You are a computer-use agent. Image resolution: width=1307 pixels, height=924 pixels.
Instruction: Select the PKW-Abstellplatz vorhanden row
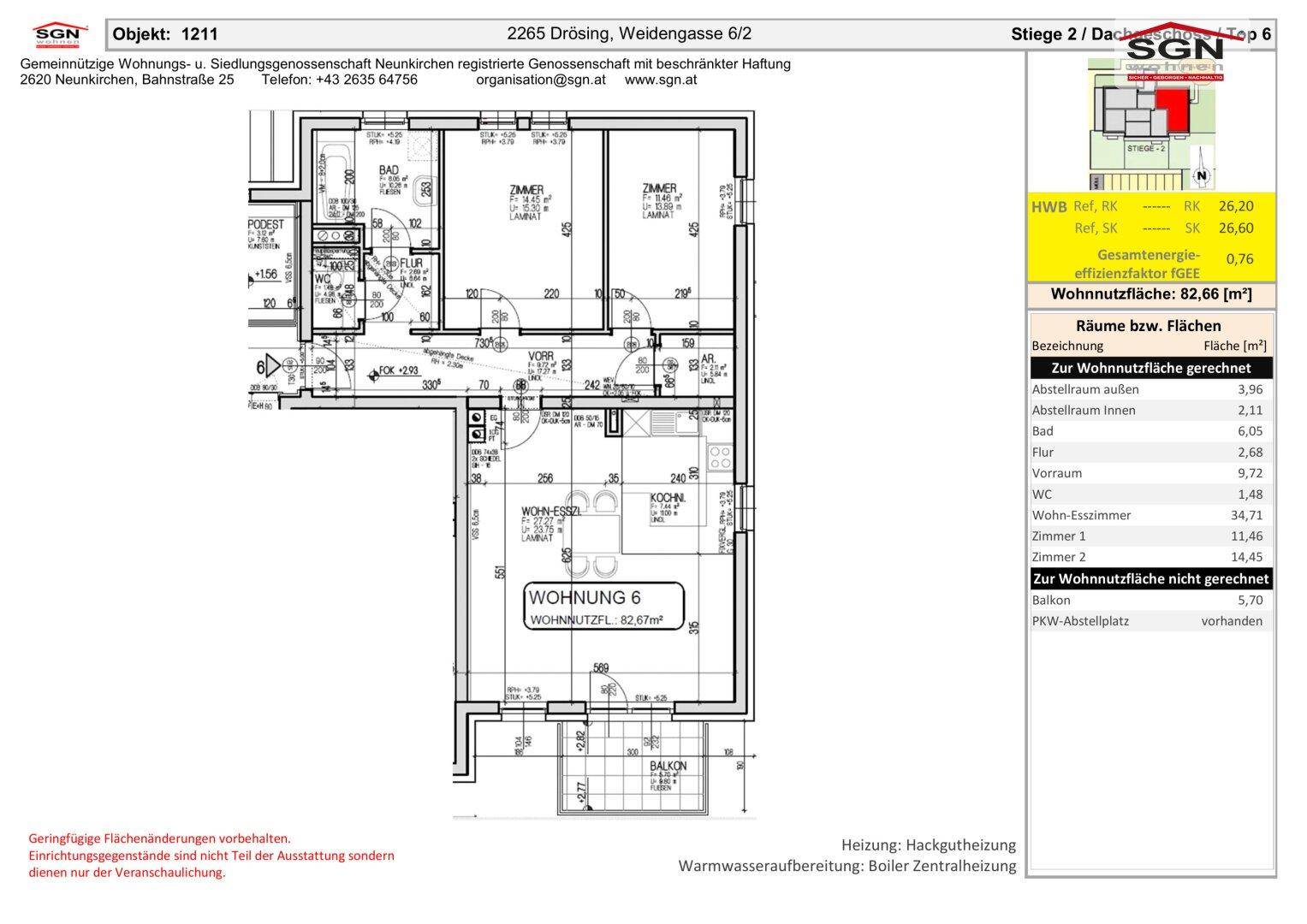(x=1151, y=621)
